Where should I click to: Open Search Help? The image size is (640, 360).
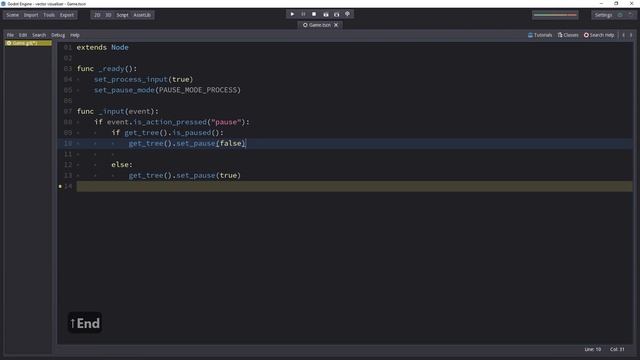pyautogui.click(x=599, y=35)
